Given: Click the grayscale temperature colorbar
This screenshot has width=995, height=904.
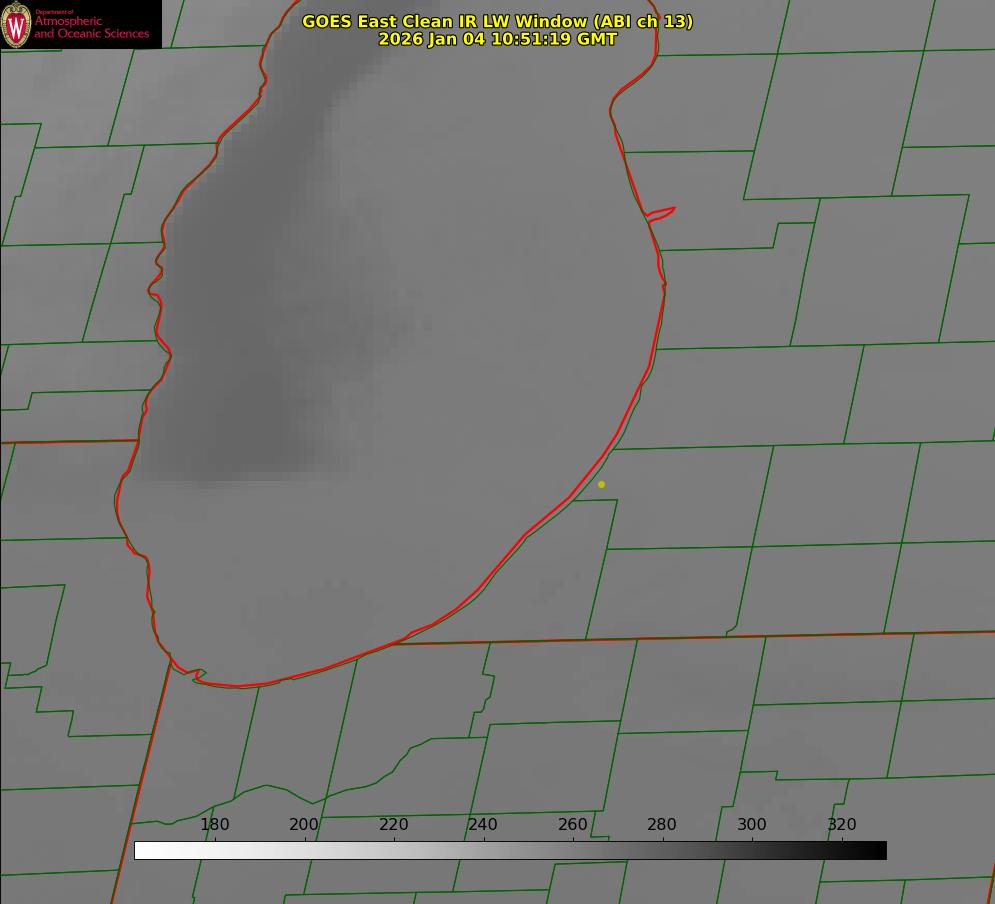Looking at the screenshot, I should (510, 850).
